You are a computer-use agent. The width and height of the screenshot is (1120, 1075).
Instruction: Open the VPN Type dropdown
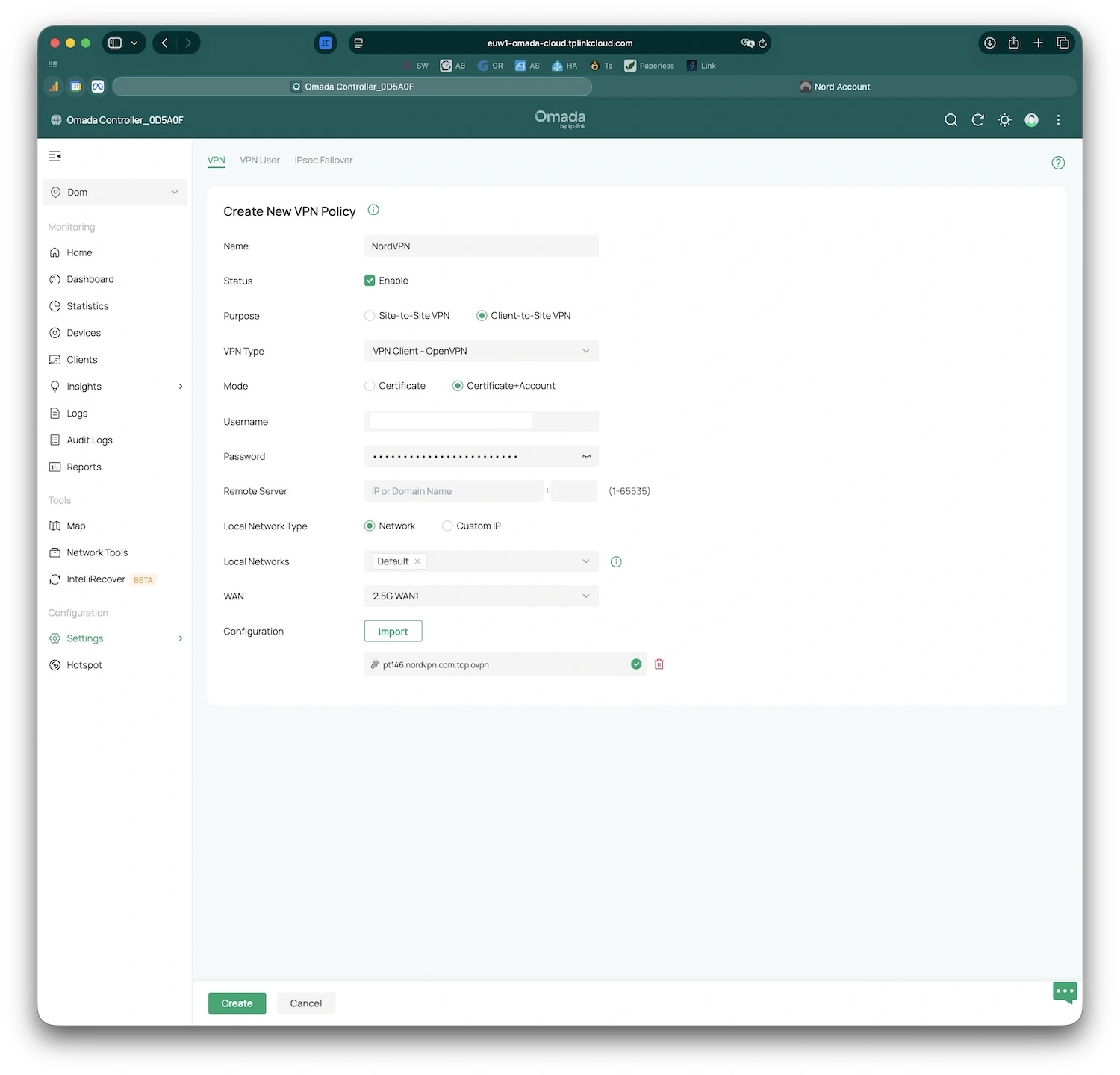click(481, 351)
